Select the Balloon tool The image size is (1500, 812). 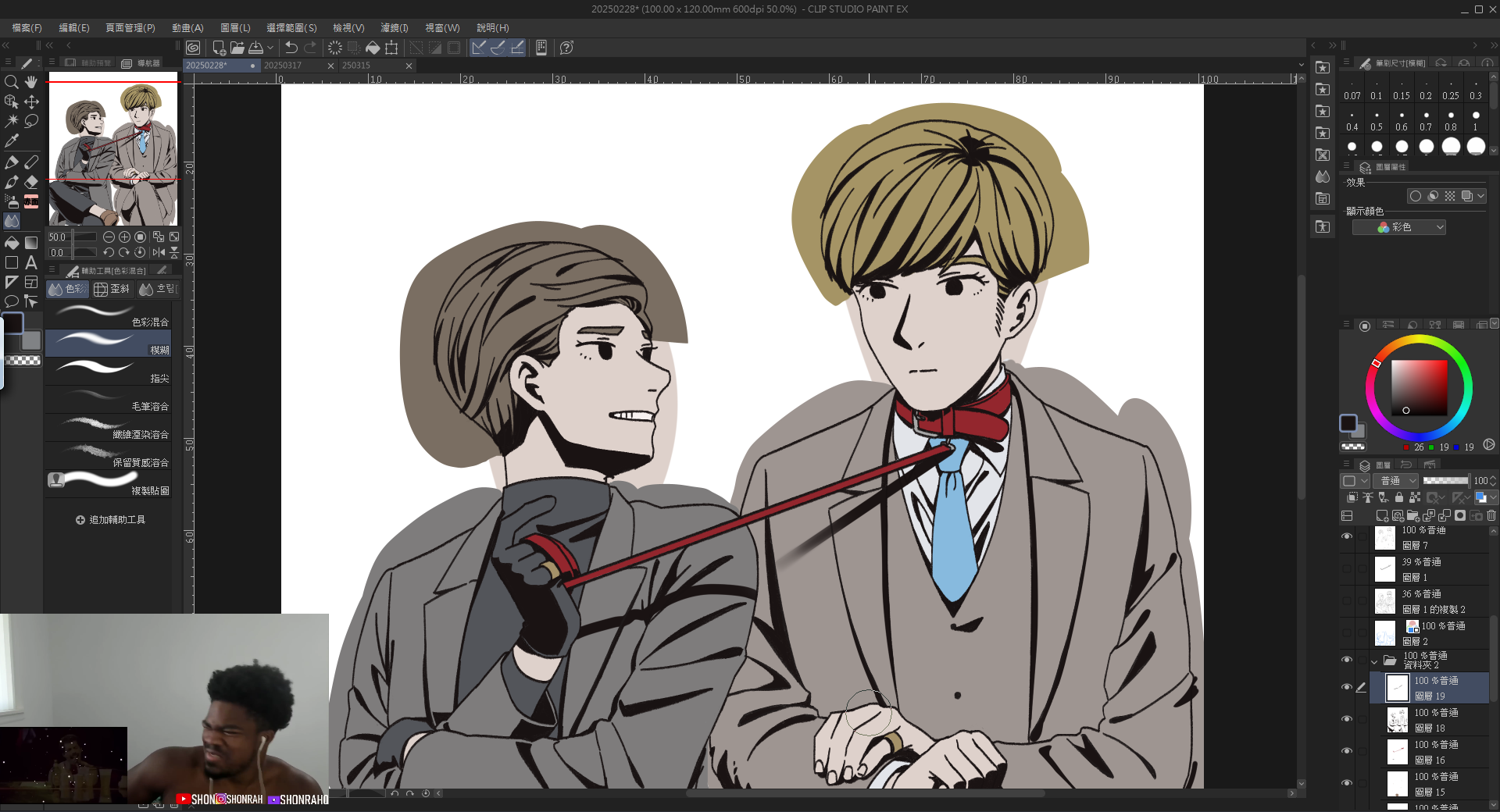tap(12, 301)
